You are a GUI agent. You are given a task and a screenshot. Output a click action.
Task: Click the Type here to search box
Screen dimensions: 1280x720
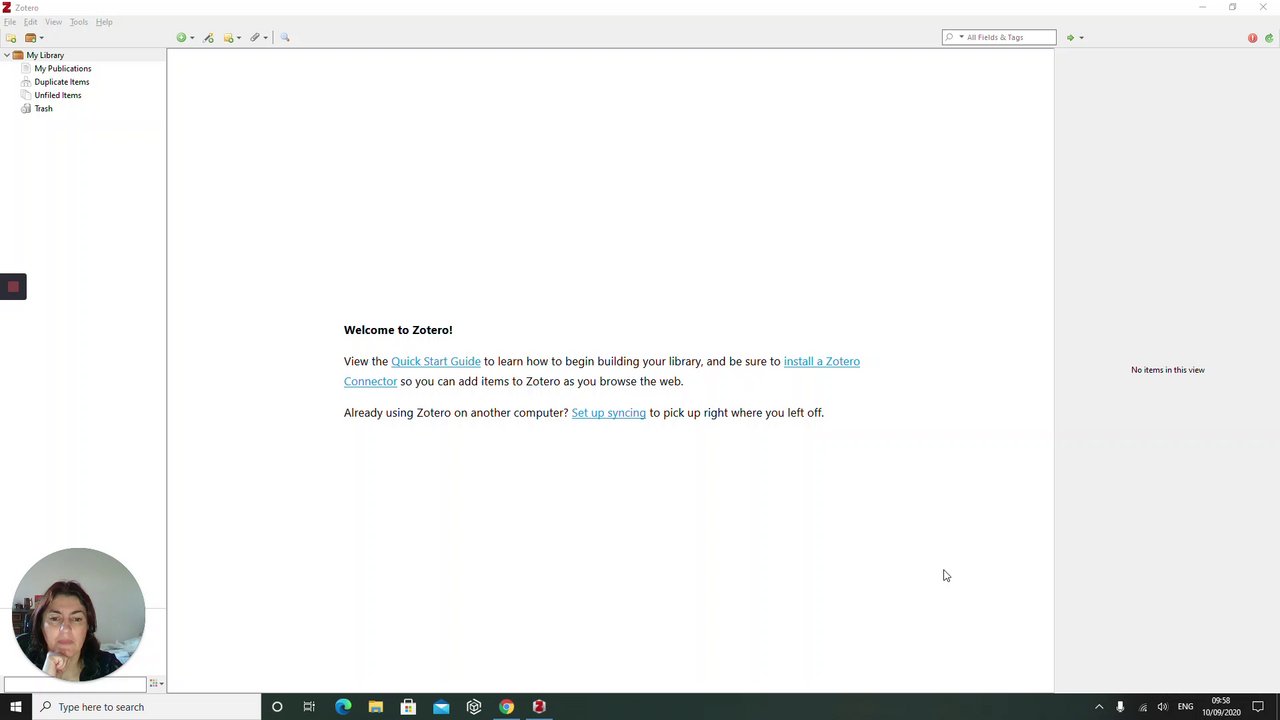(x=146, y=707)
